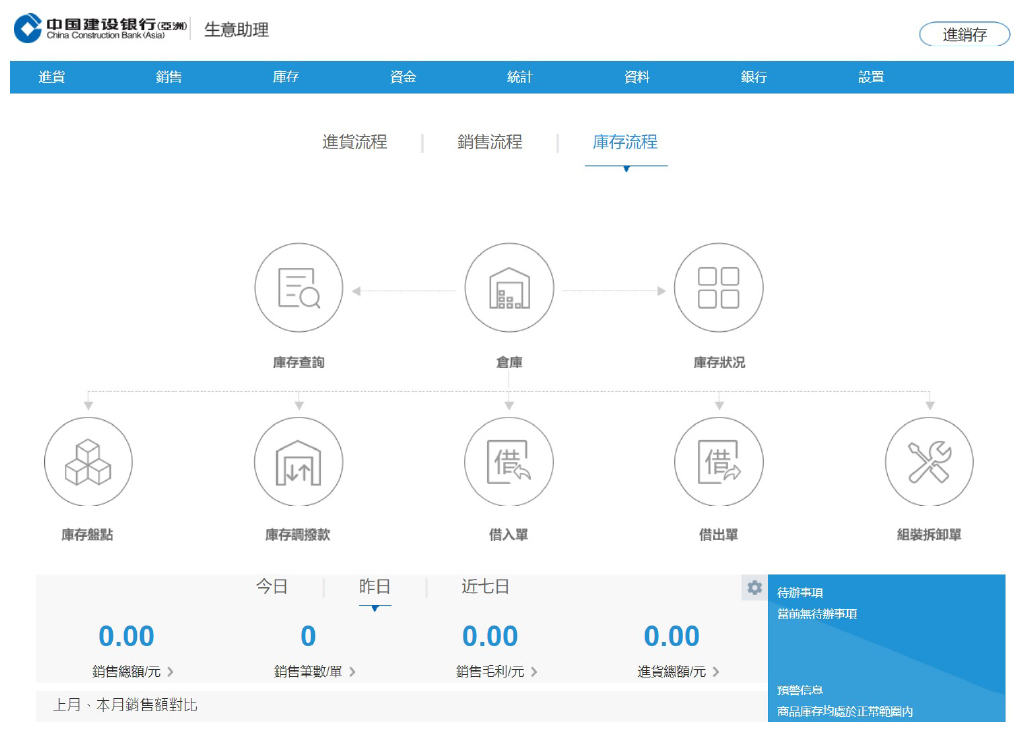Screen dimensions: 1024x738
Task: Click the 當前無待辦事項 message
Action: [817, 614]
